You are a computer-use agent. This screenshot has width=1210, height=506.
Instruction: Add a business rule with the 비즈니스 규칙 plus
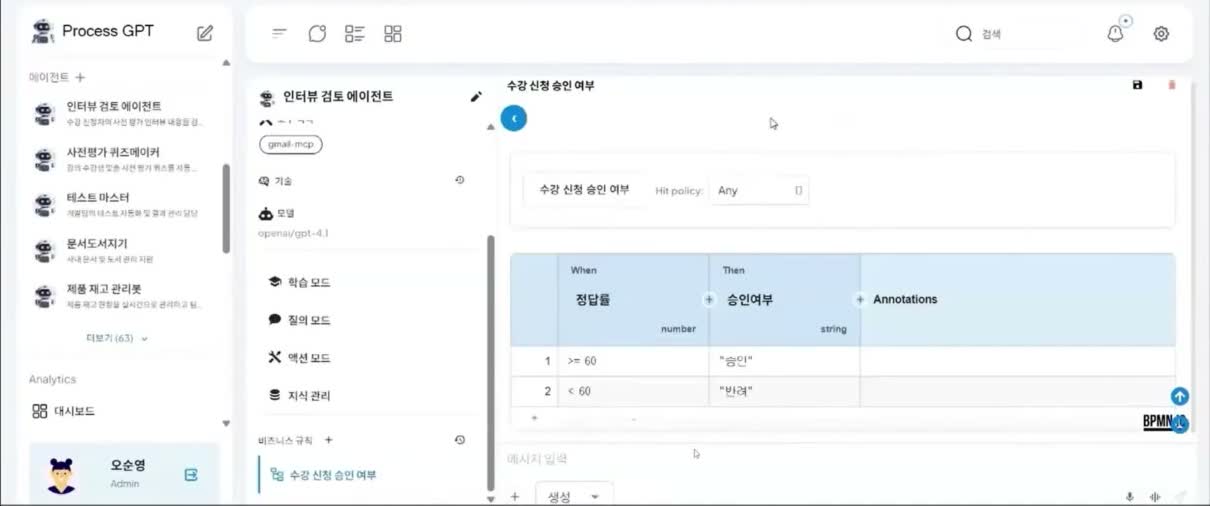pos(329,440)
